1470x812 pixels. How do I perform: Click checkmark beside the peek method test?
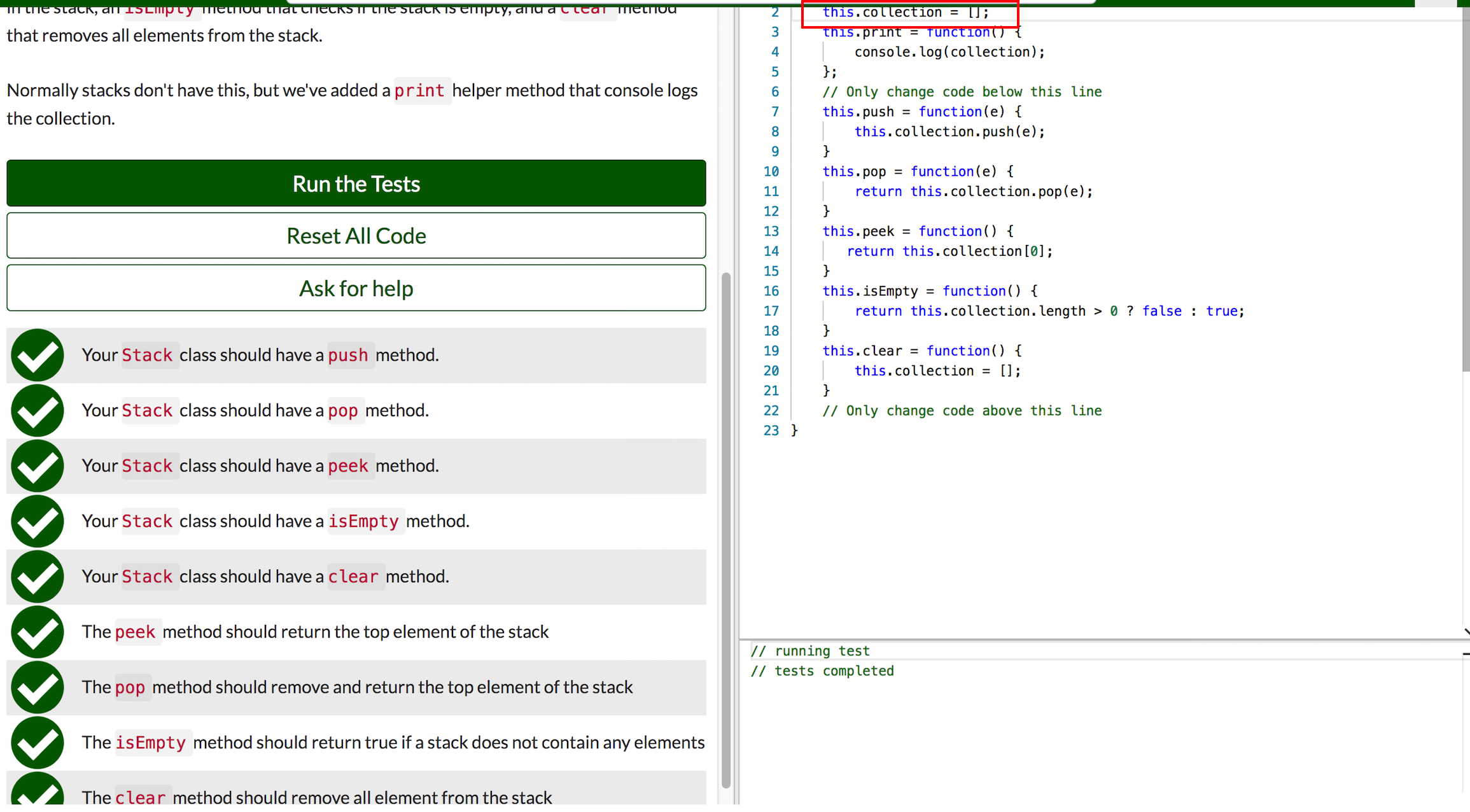pos(37,466)
